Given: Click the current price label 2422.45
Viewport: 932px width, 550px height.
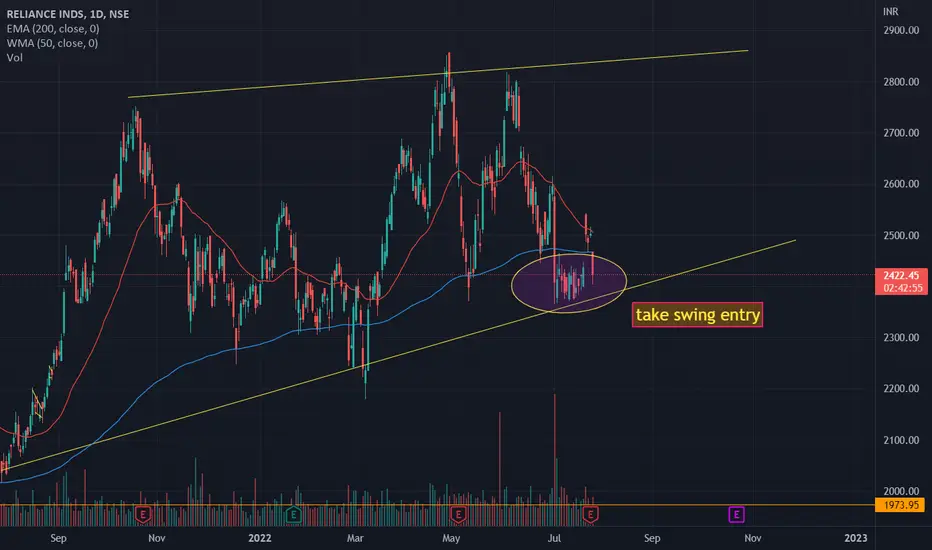Looking at the screenshot, I should [901, 275].
